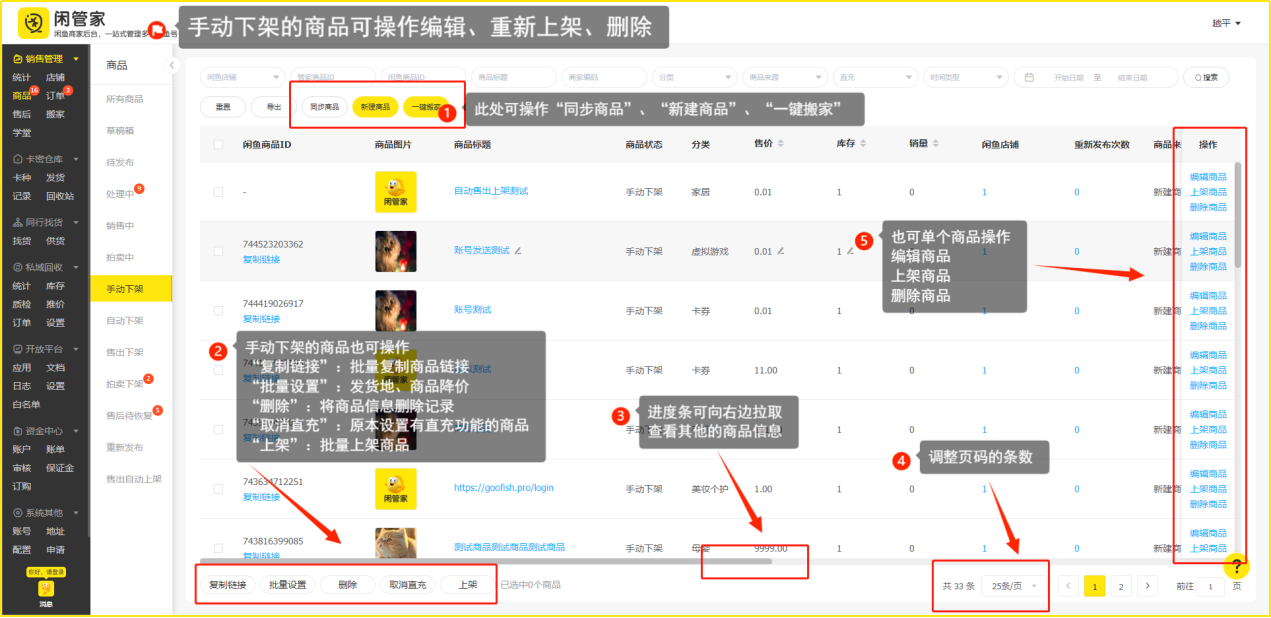The image size is (1271, 618).
Task: Click the edit pencil next to price 0.01
Action: tap(780, 251)
